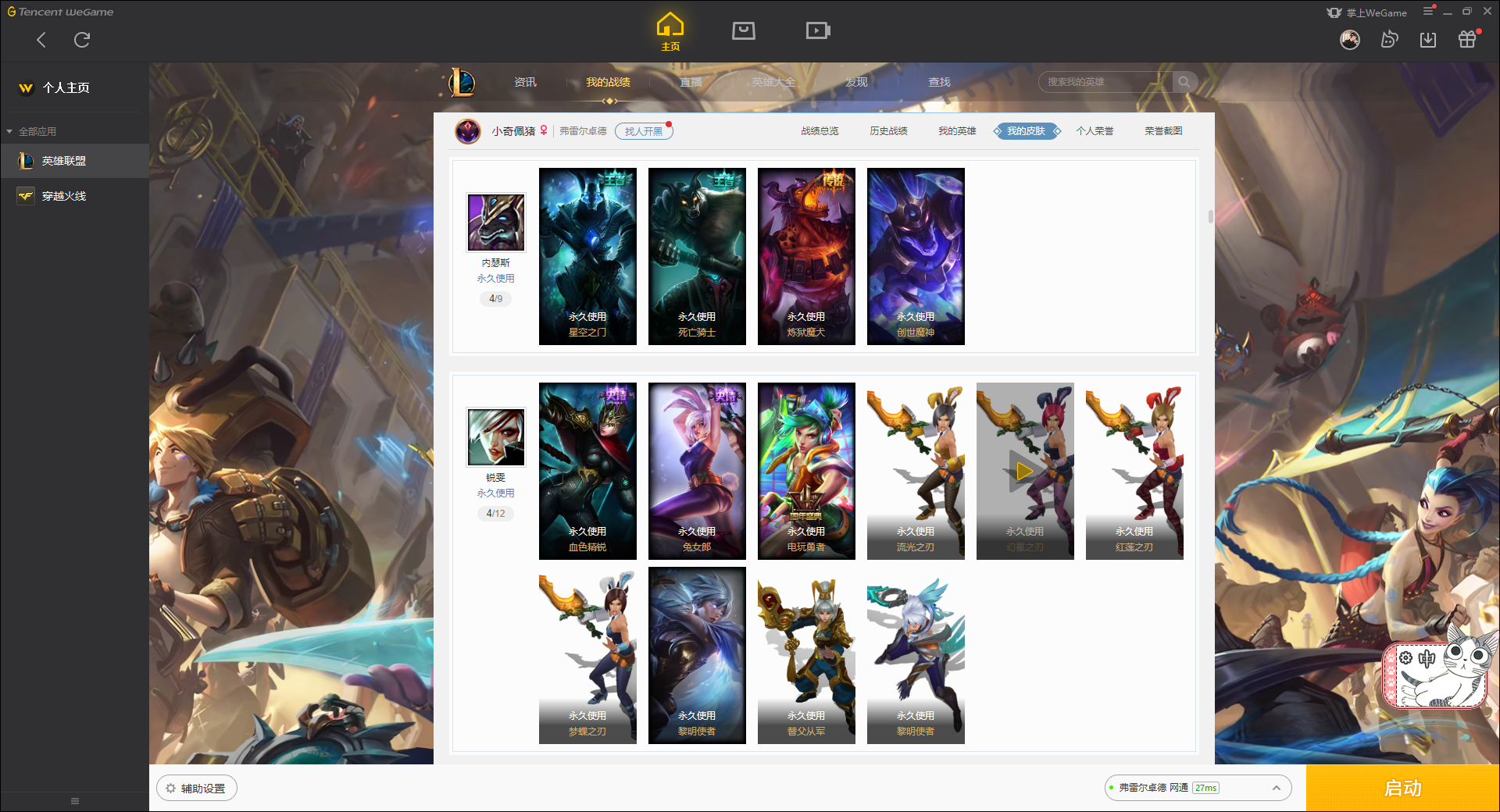The image size is (1500, 812).
Task: Play the 幻星之刃 skin preview
Action: pos(1025,471)
